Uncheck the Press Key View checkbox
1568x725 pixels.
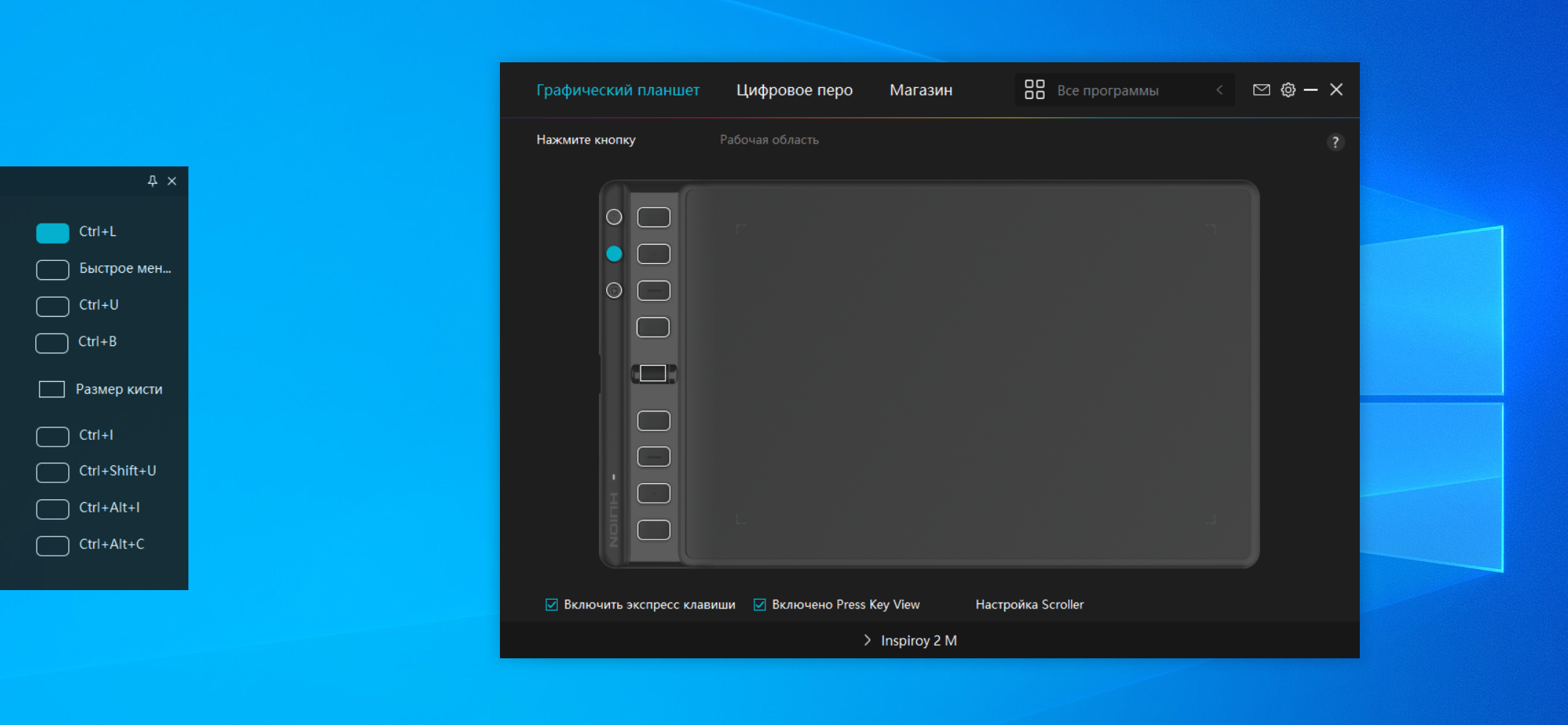pos(760,605)
